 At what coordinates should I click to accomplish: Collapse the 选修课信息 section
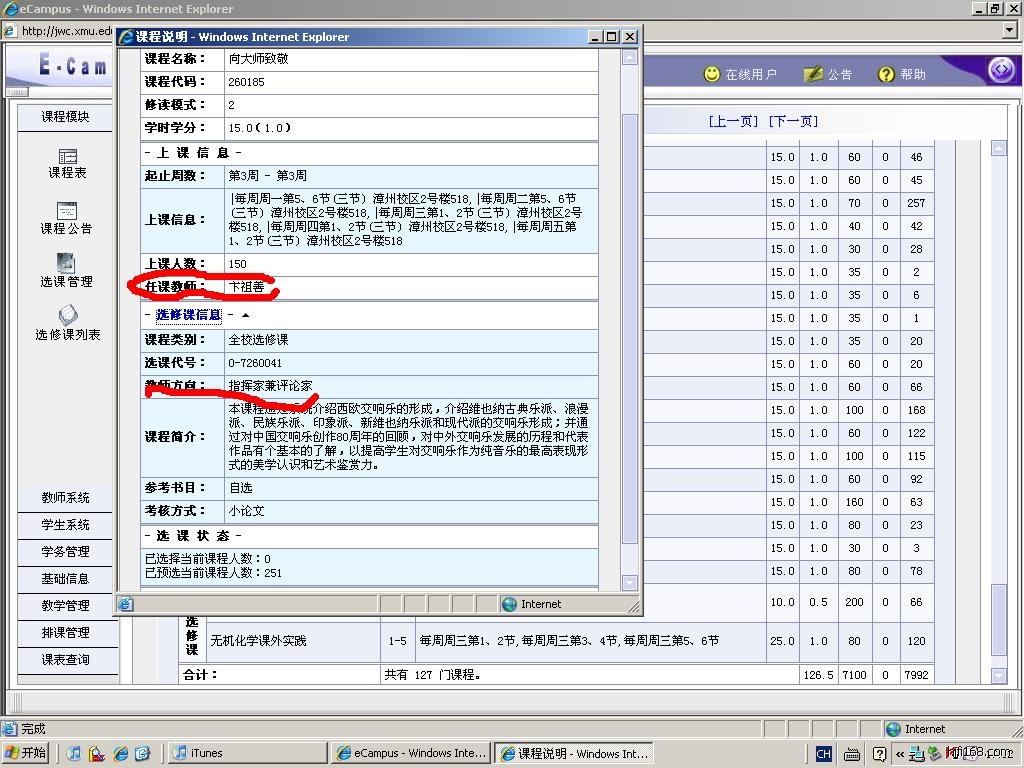(x=245, y=315)
